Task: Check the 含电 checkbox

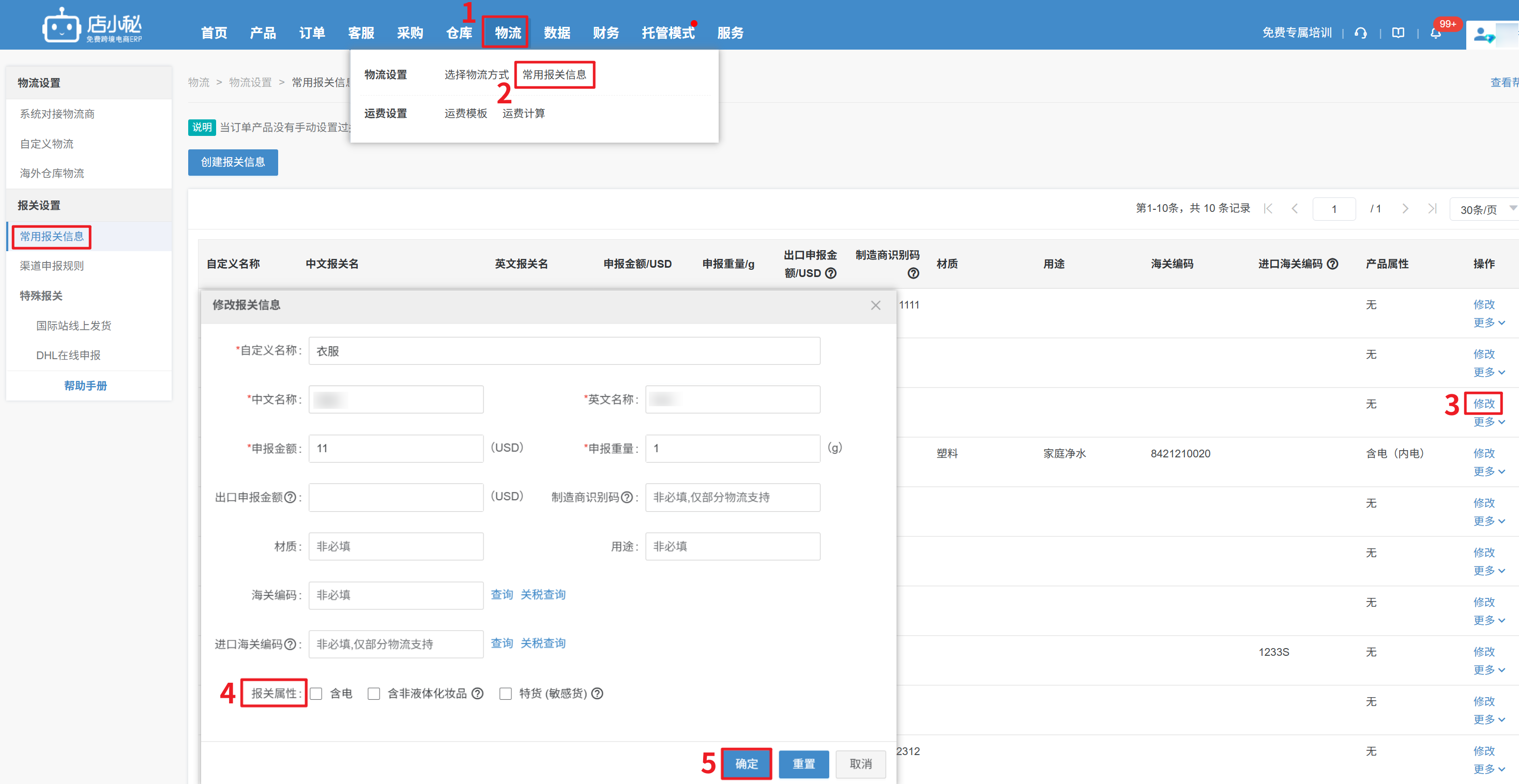Action: pos(316,693)
